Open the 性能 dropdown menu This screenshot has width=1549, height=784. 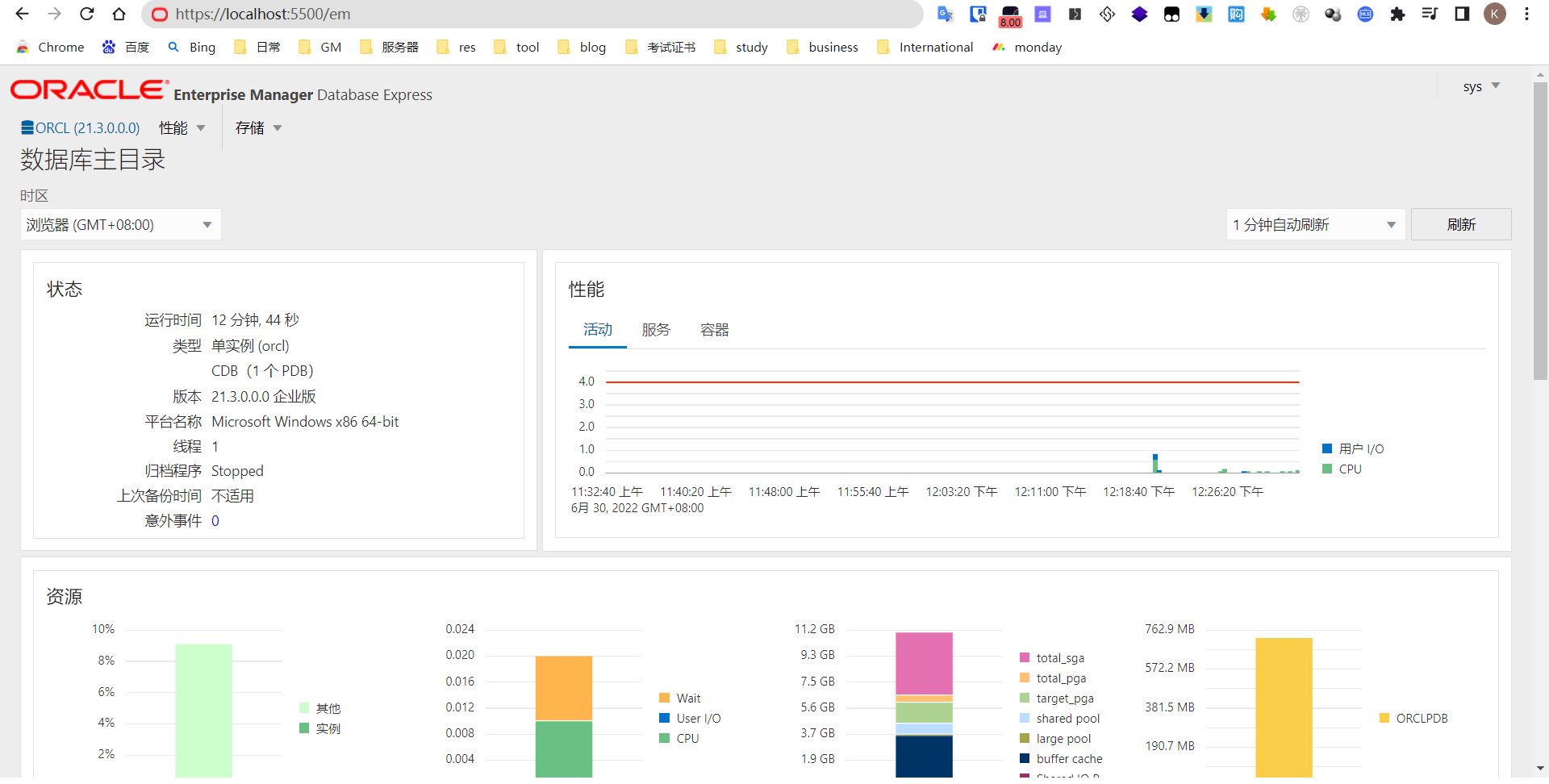(x=182, y=127)
